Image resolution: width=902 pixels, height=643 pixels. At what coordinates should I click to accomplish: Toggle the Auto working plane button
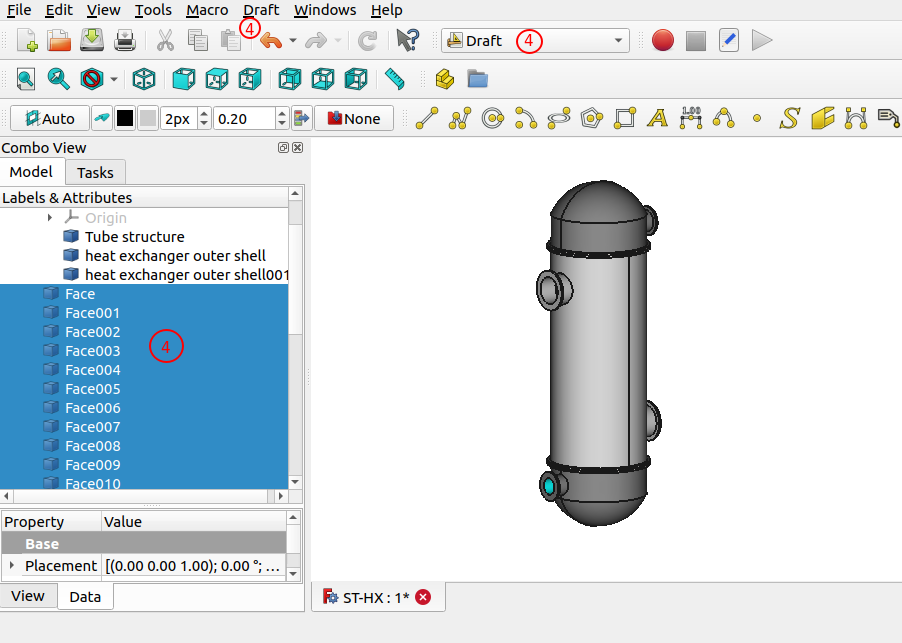(x=48, y=117)
